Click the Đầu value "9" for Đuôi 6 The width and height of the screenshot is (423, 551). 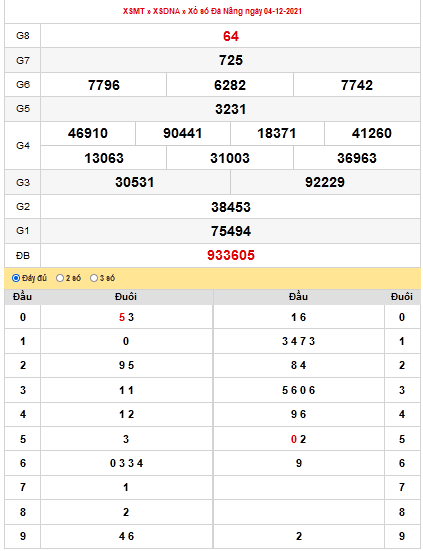tap(299, 463)
